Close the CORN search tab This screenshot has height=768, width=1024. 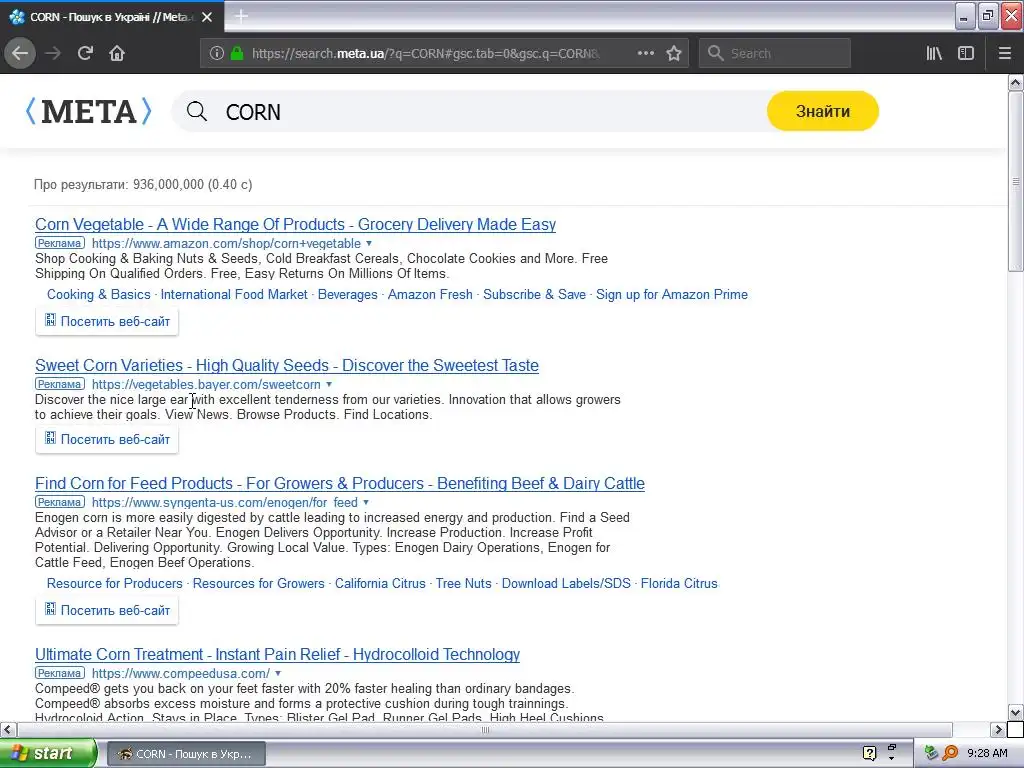coord(207,17)
